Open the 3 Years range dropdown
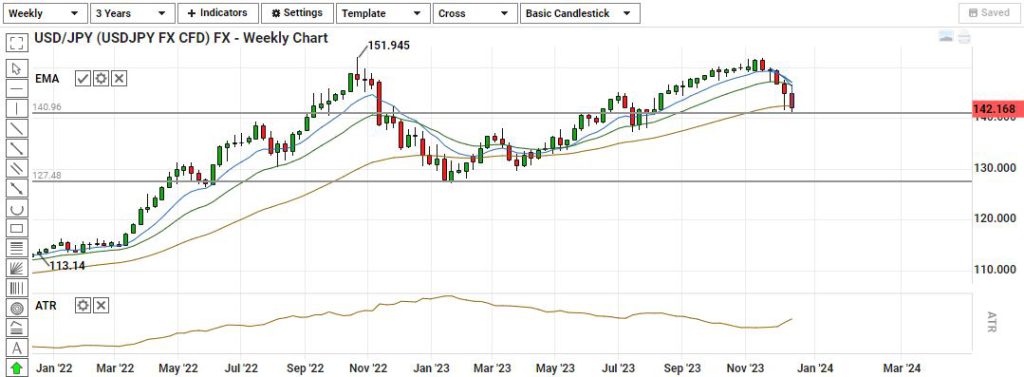1024x377 pixels. tap(132, 13)
